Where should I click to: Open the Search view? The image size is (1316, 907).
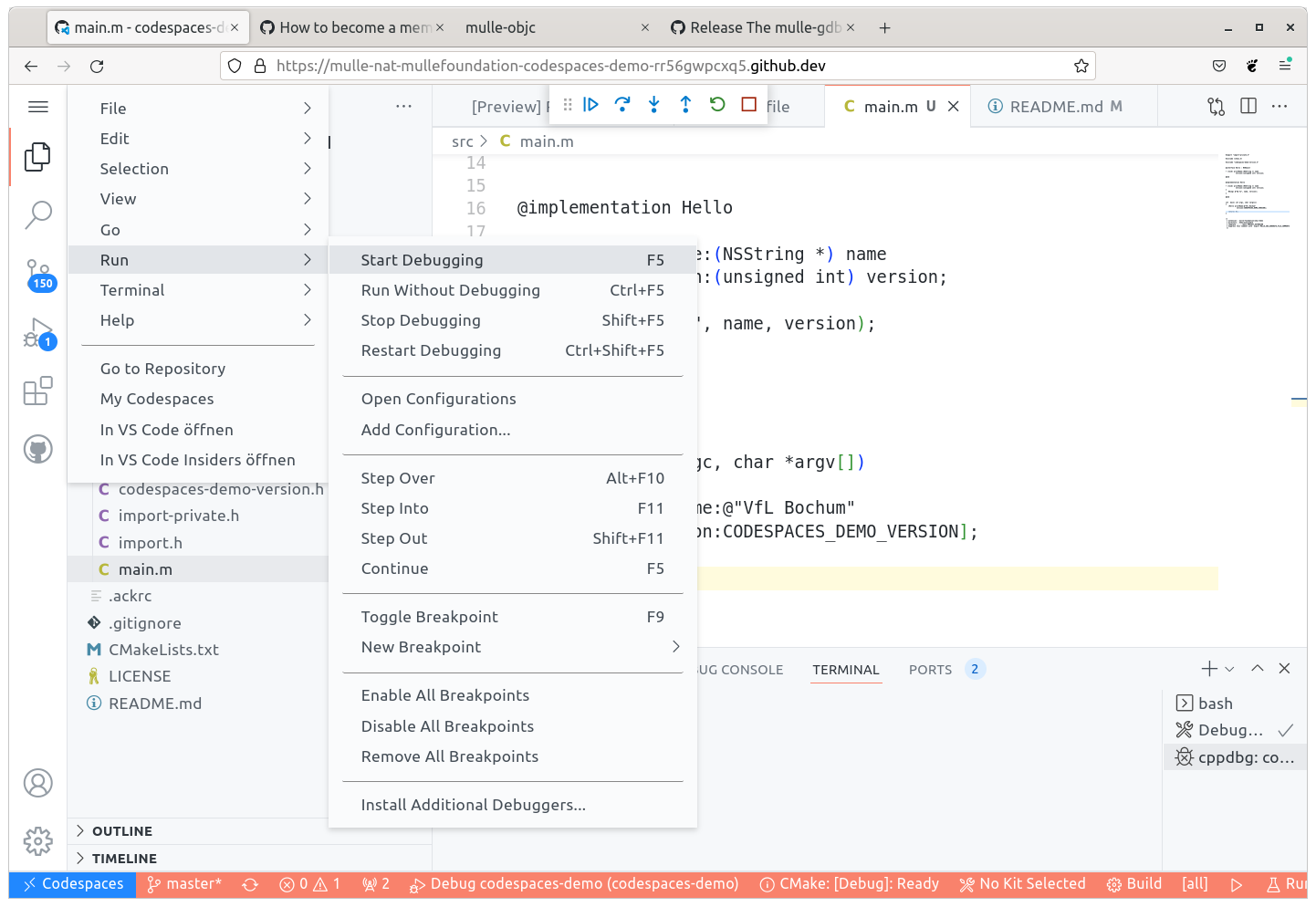point(38,214)
